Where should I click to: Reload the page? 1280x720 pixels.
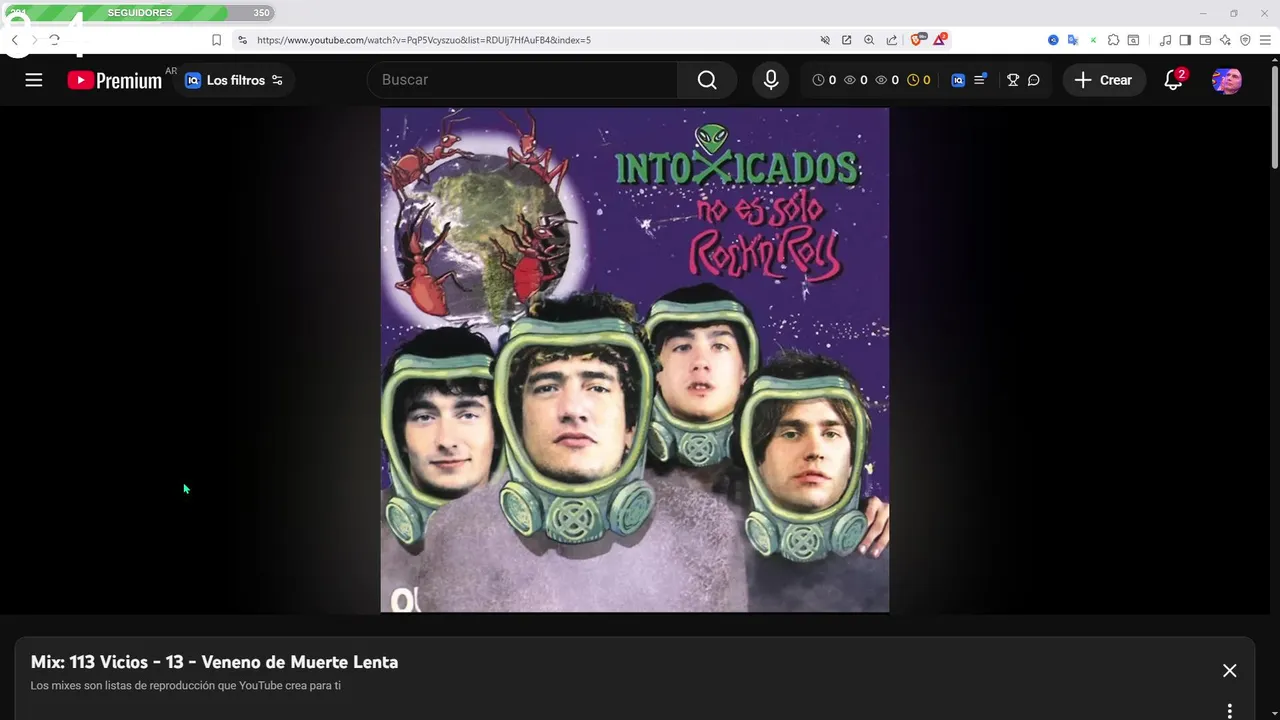click(x=54, y=40)
